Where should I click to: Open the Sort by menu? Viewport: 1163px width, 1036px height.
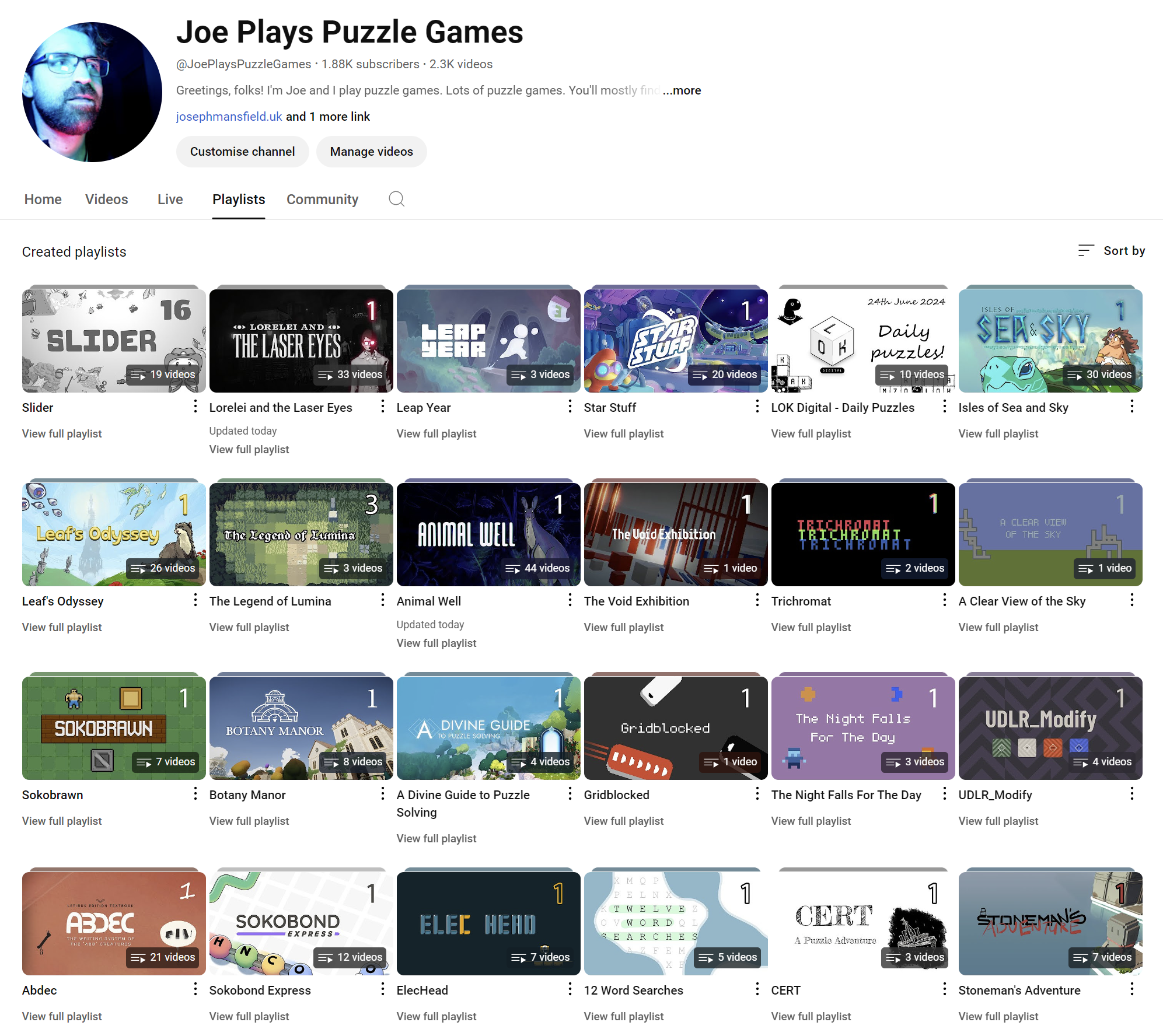[x=1111, y=251]
